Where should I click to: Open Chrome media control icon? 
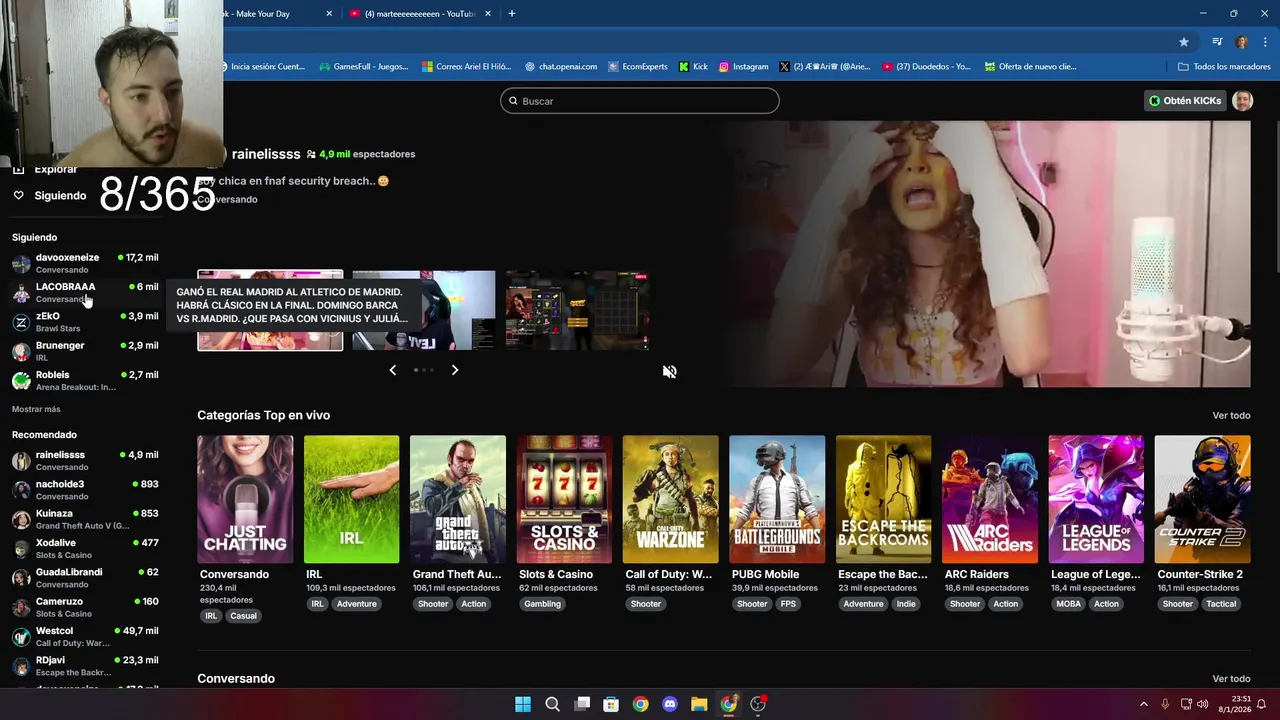[1217, 42]
